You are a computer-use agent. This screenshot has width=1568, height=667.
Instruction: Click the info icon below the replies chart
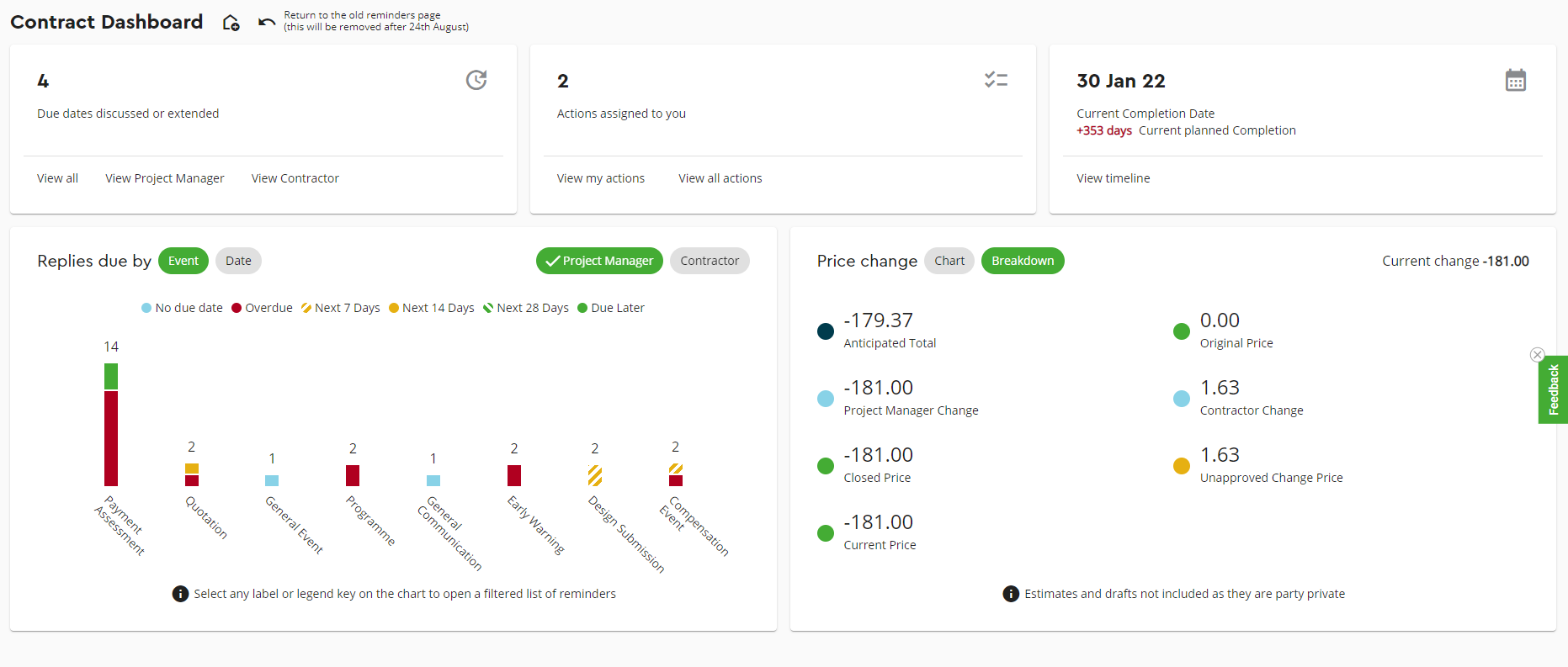[180, 594]
